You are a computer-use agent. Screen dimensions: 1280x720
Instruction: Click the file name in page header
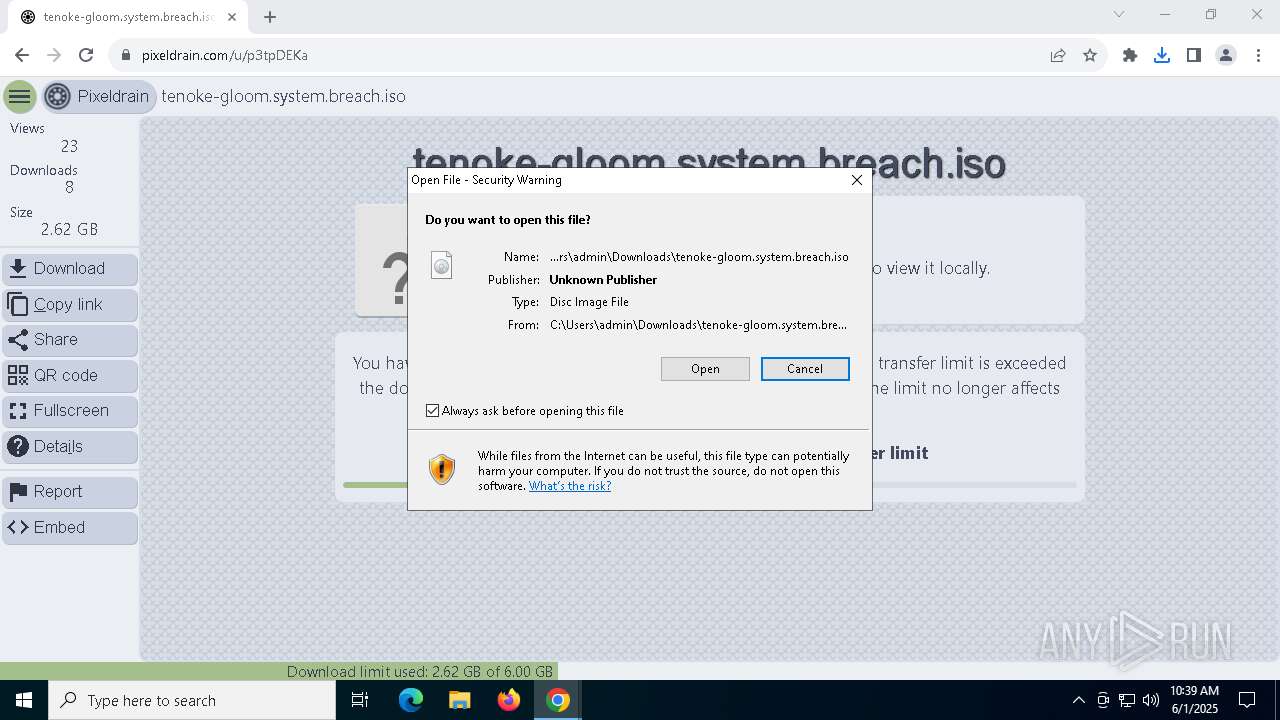click(x=283, y=97)
